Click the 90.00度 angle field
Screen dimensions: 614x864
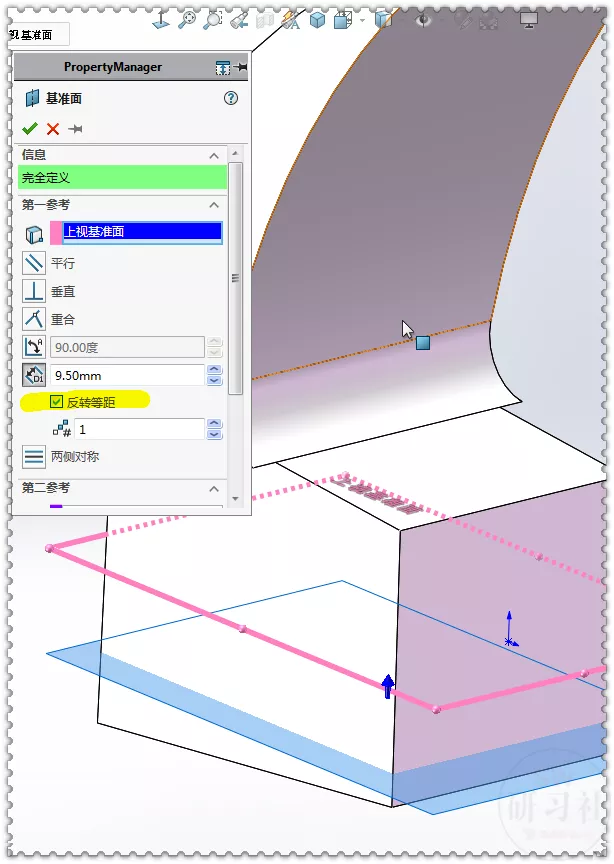[x=127, y=348]
